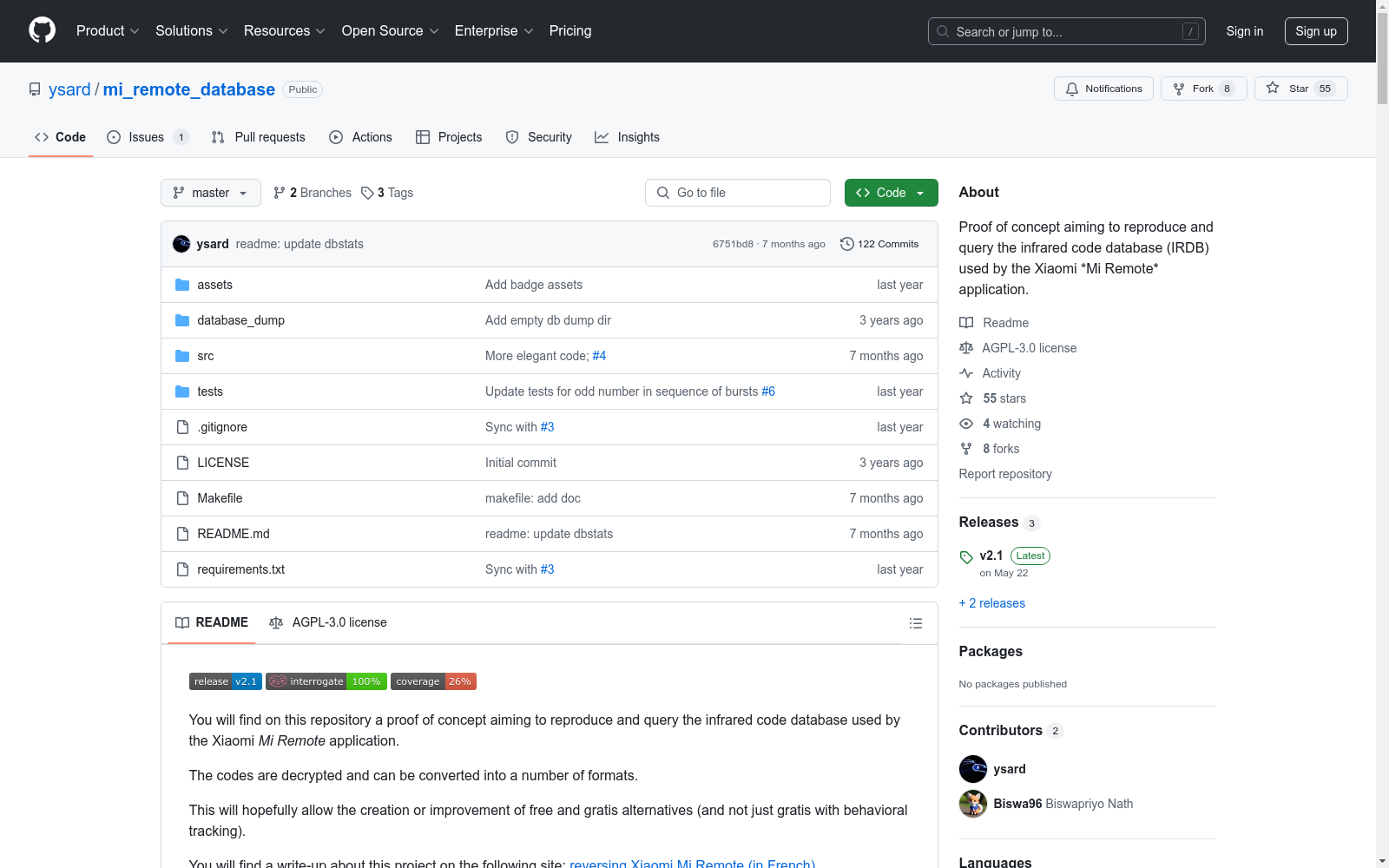Click Biswa96 contributor avatar
This screenshot has height=868, width=1389.
coord(973,804)
